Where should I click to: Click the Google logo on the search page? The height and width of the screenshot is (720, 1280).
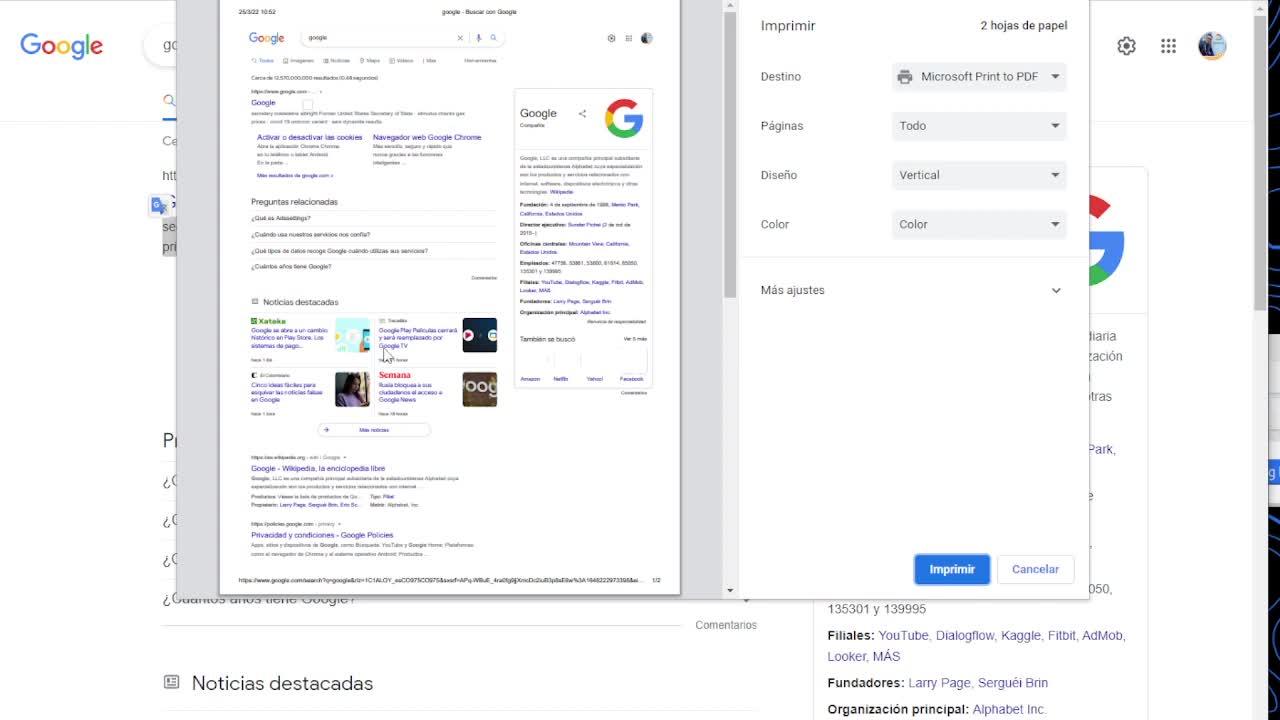(62, 46)
